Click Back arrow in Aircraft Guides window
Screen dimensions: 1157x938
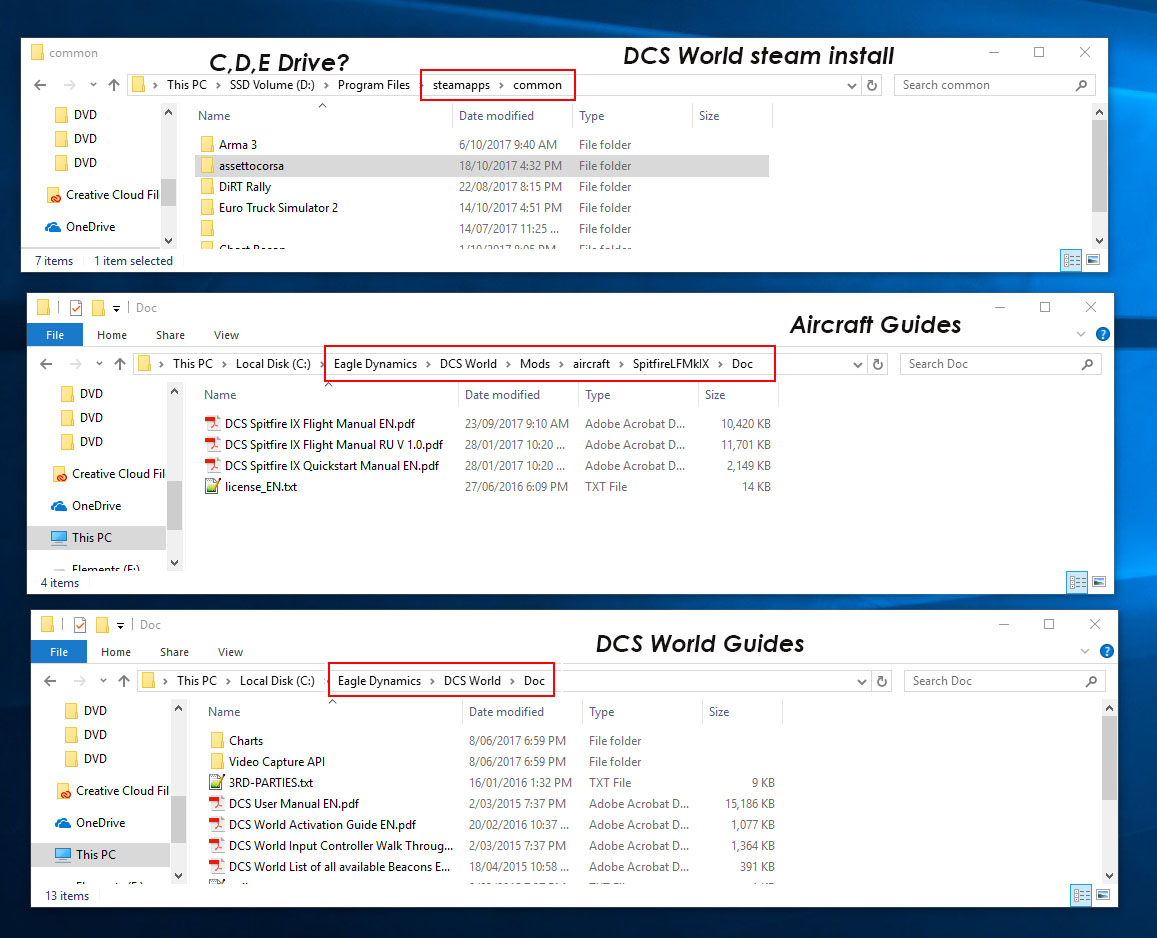click(x=46, y=364)
